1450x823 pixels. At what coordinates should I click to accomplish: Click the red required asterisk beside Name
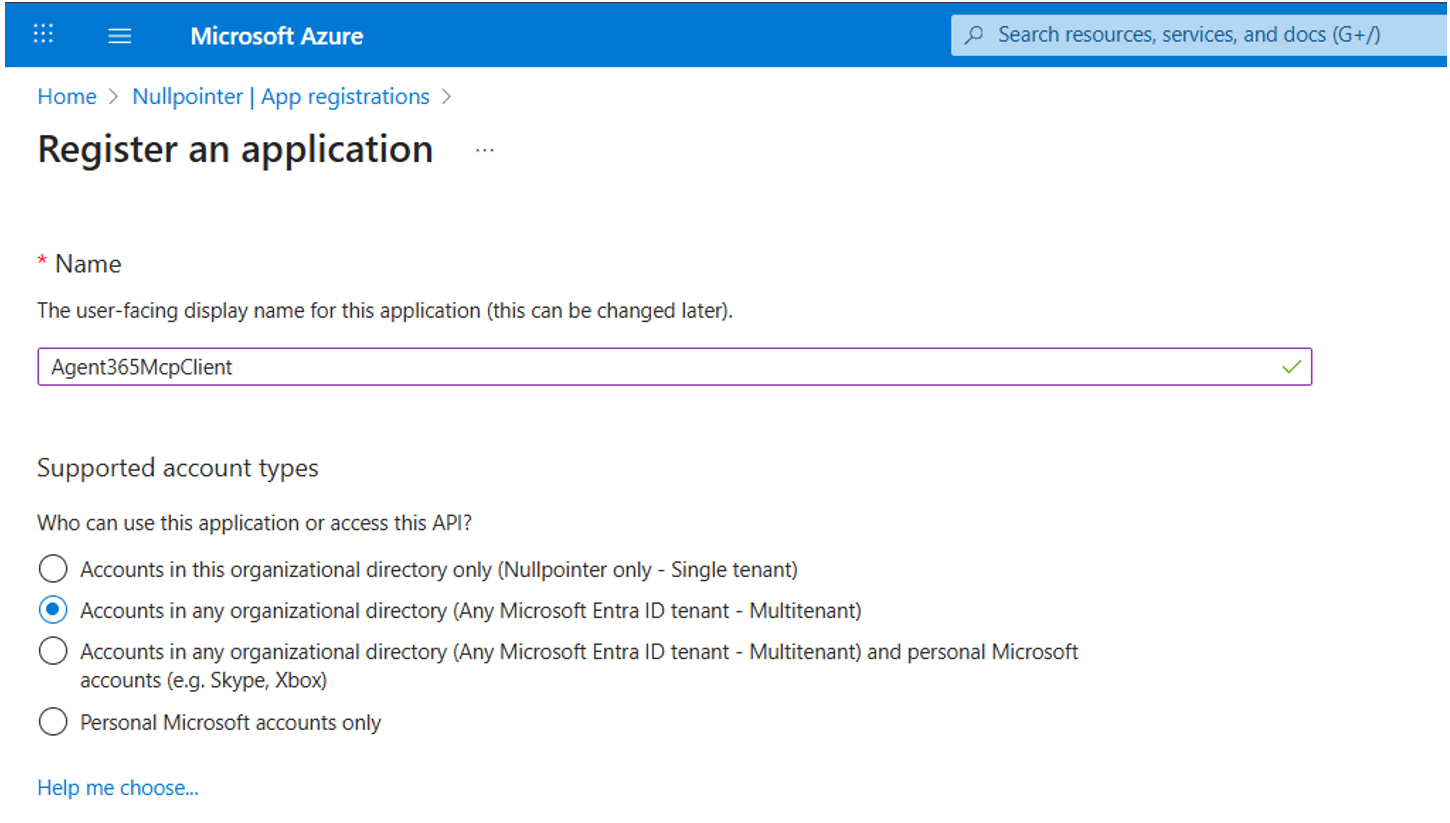point(42,264)
